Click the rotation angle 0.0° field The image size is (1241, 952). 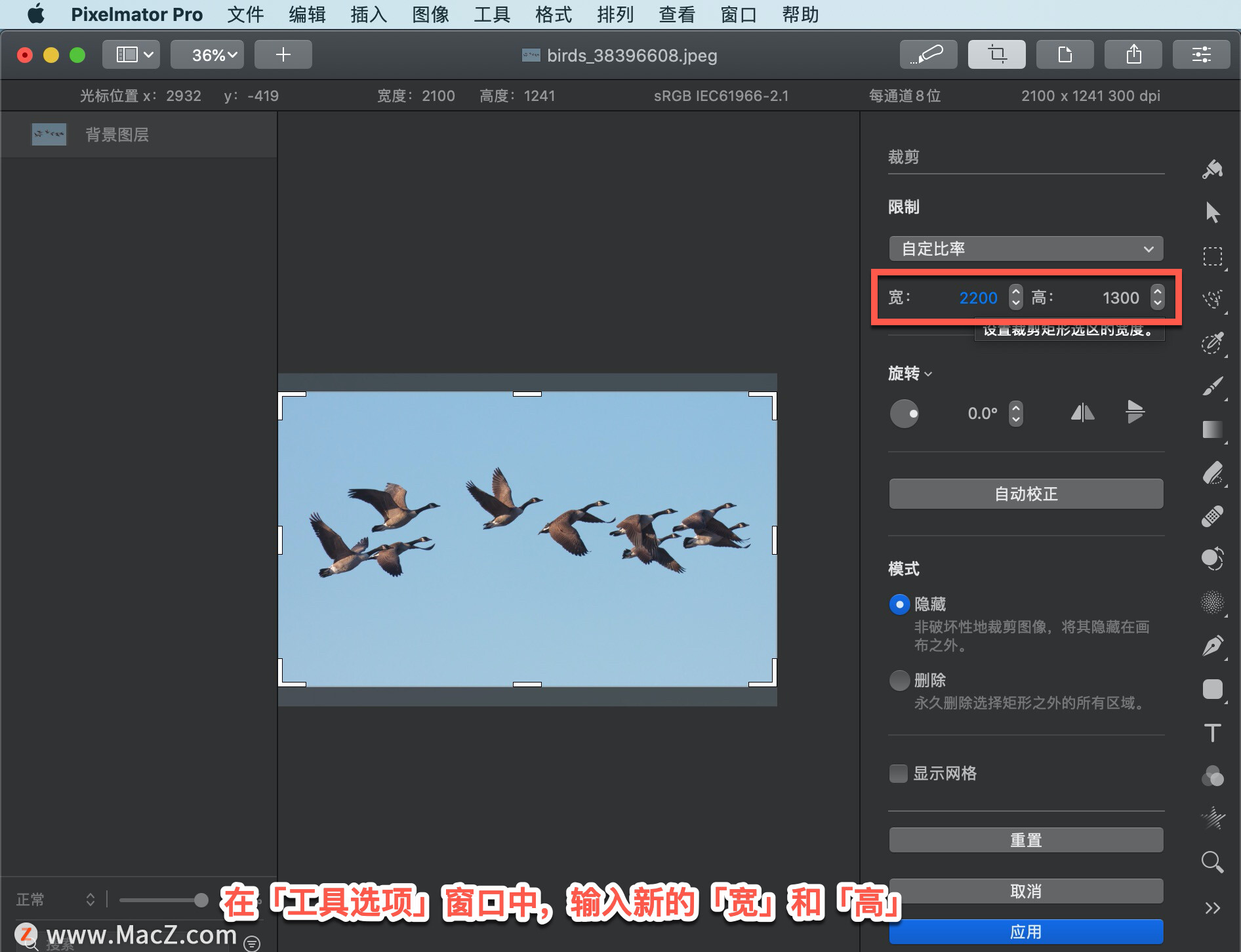[x=983, y=413]
